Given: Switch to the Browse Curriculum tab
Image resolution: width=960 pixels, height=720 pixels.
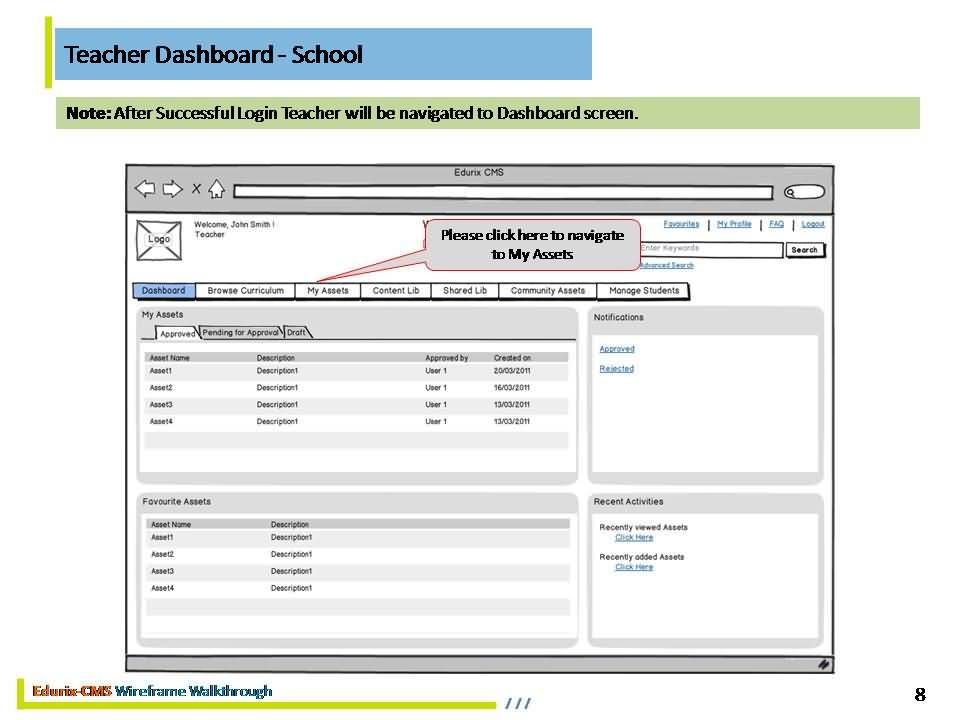Looking at the screenshot, I should tap(245, 291).
